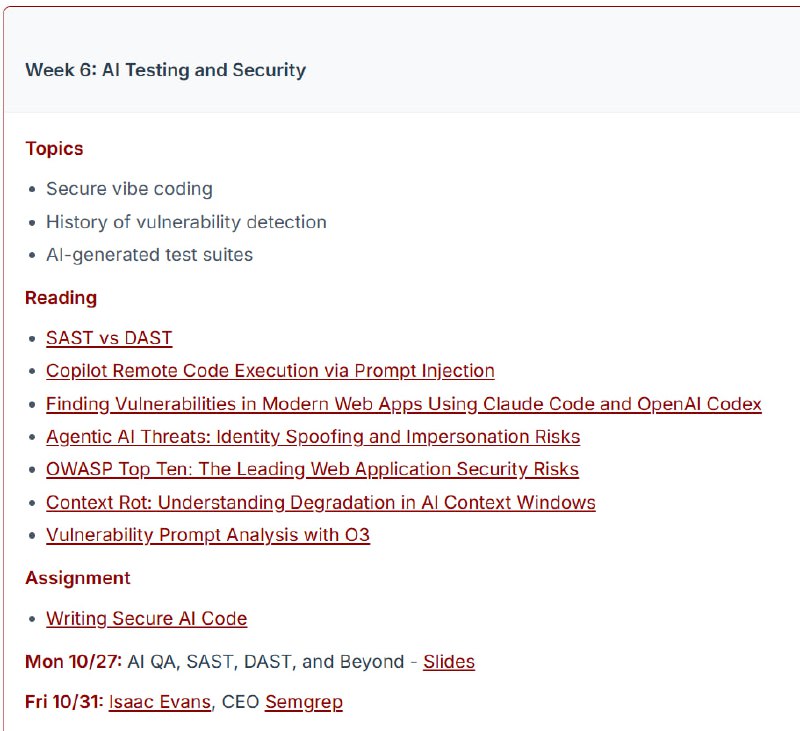Click the AI-generated test suites topic

click(149, 255)
